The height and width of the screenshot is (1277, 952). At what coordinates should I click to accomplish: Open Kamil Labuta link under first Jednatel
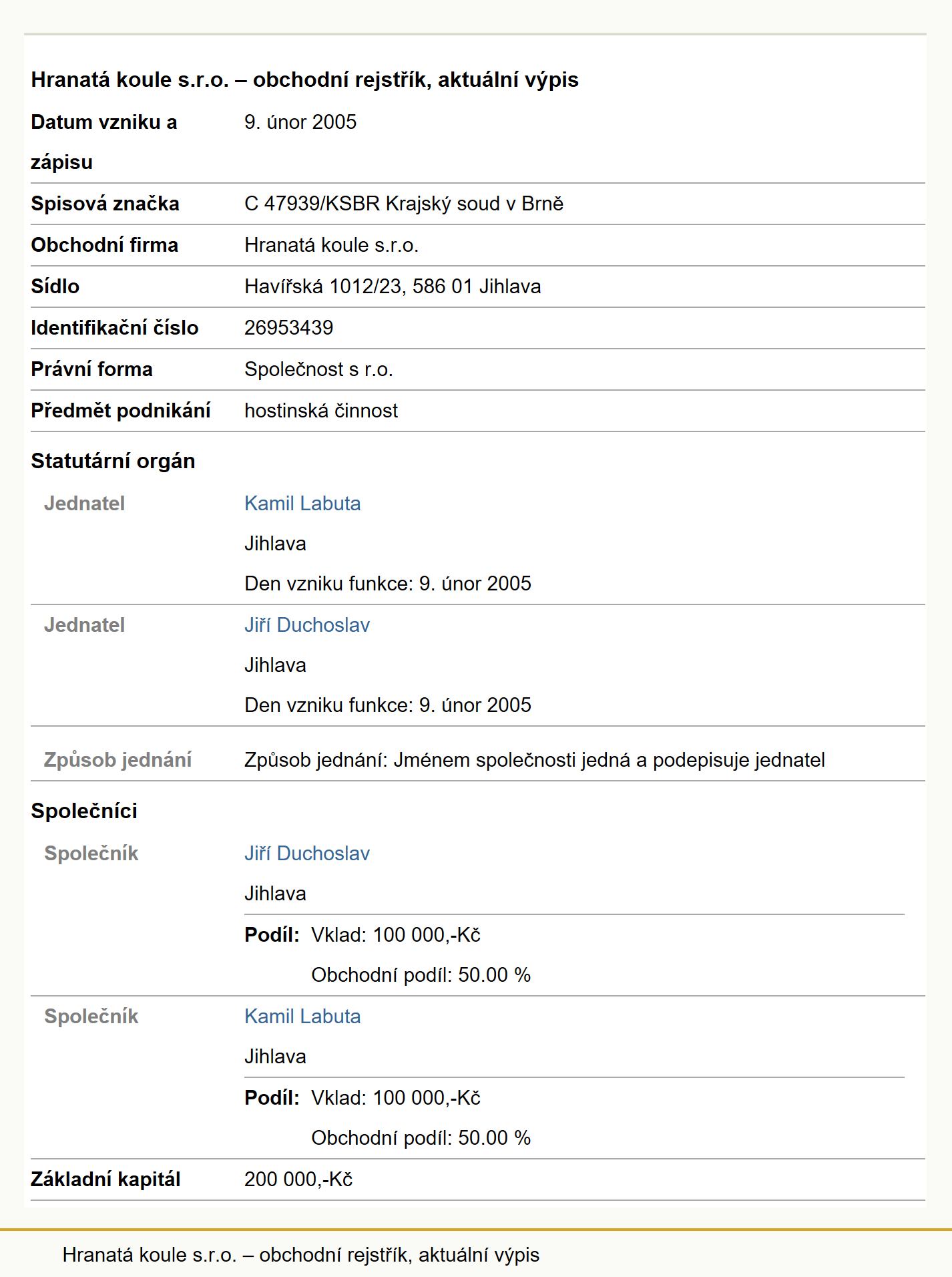pyautogui.click(x=302, y=504)
